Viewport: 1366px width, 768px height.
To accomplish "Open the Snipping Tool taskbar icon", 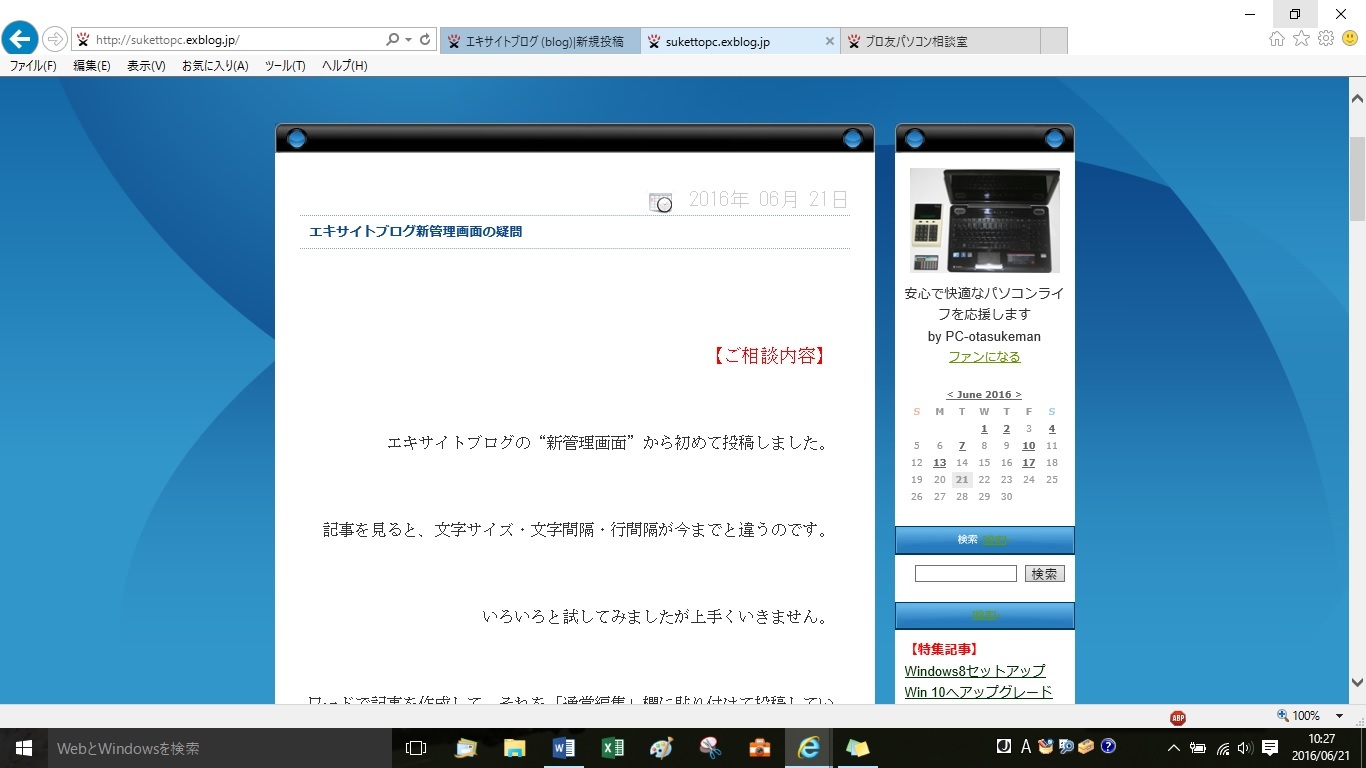I will click(x=710, y=748).
